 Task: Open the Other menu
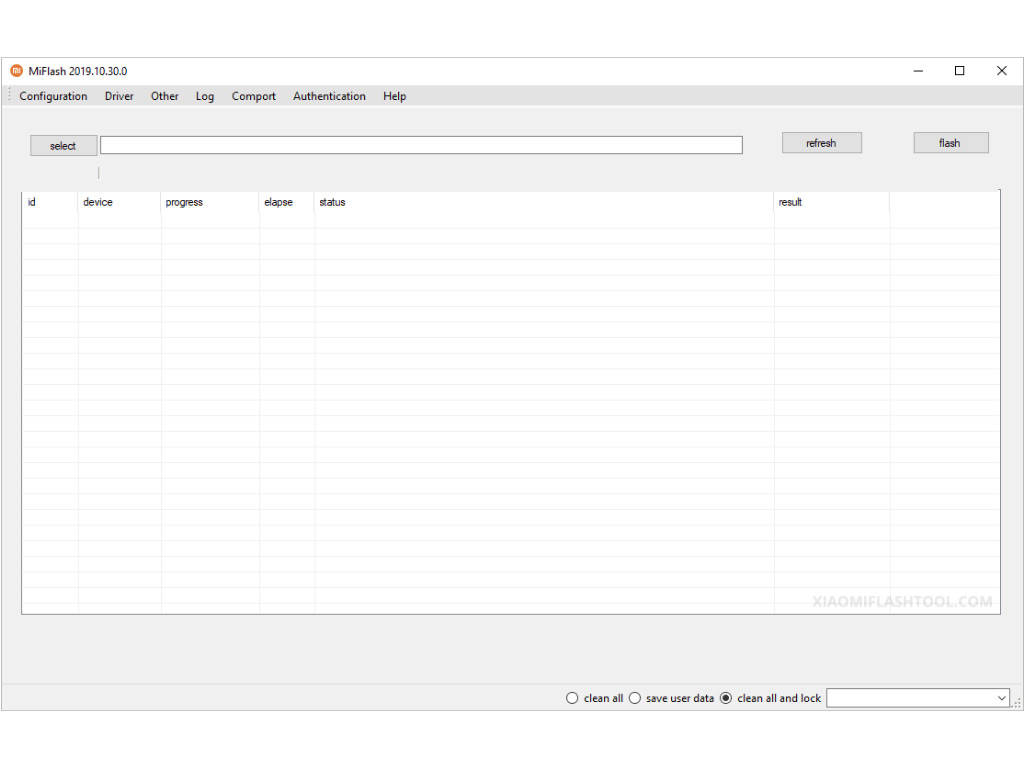pyautogui.click(x=165, y=97)
